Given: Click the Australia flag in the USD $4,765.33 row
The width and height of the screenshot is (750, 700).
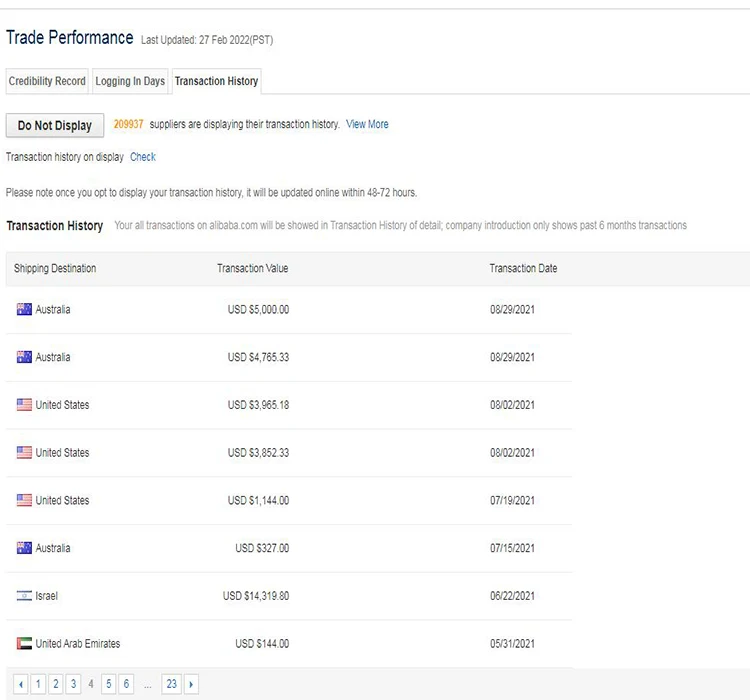Looking at the screenshot, I should [x=24, y=358].
